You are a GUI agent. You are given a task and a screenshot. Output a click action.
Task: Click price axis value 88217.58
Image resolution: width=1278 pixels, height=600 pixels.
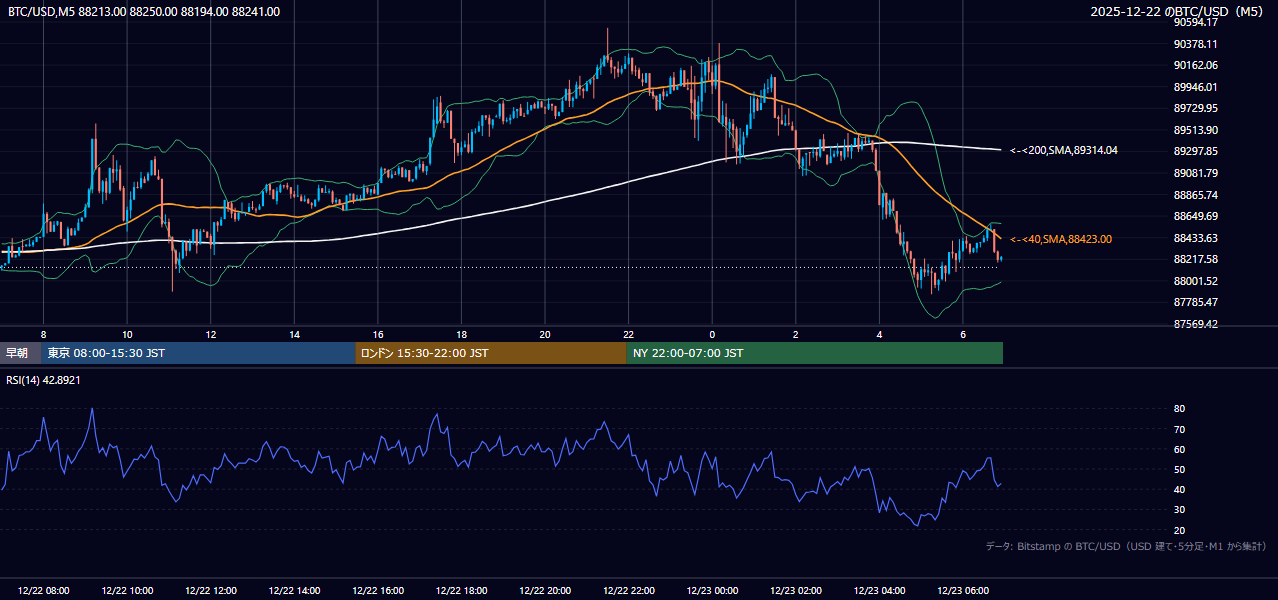[1195, 259]
